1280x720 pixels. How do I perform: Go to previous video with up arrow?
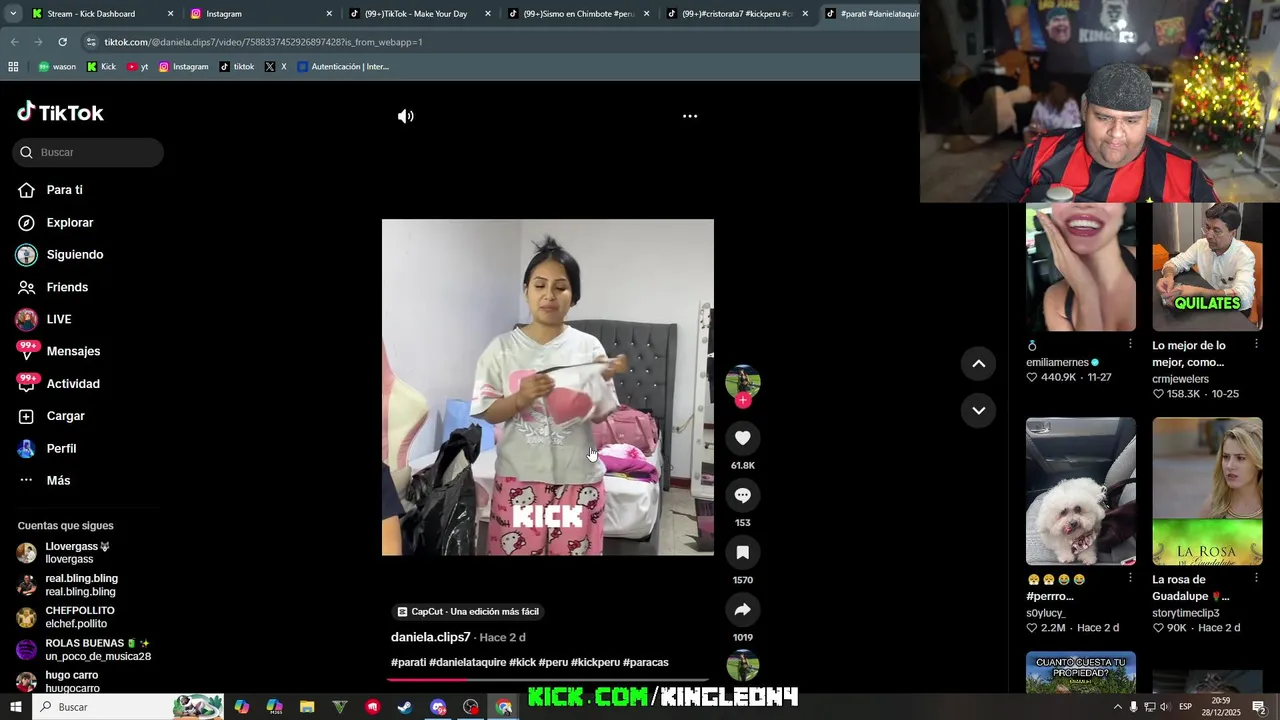(978, 364)
